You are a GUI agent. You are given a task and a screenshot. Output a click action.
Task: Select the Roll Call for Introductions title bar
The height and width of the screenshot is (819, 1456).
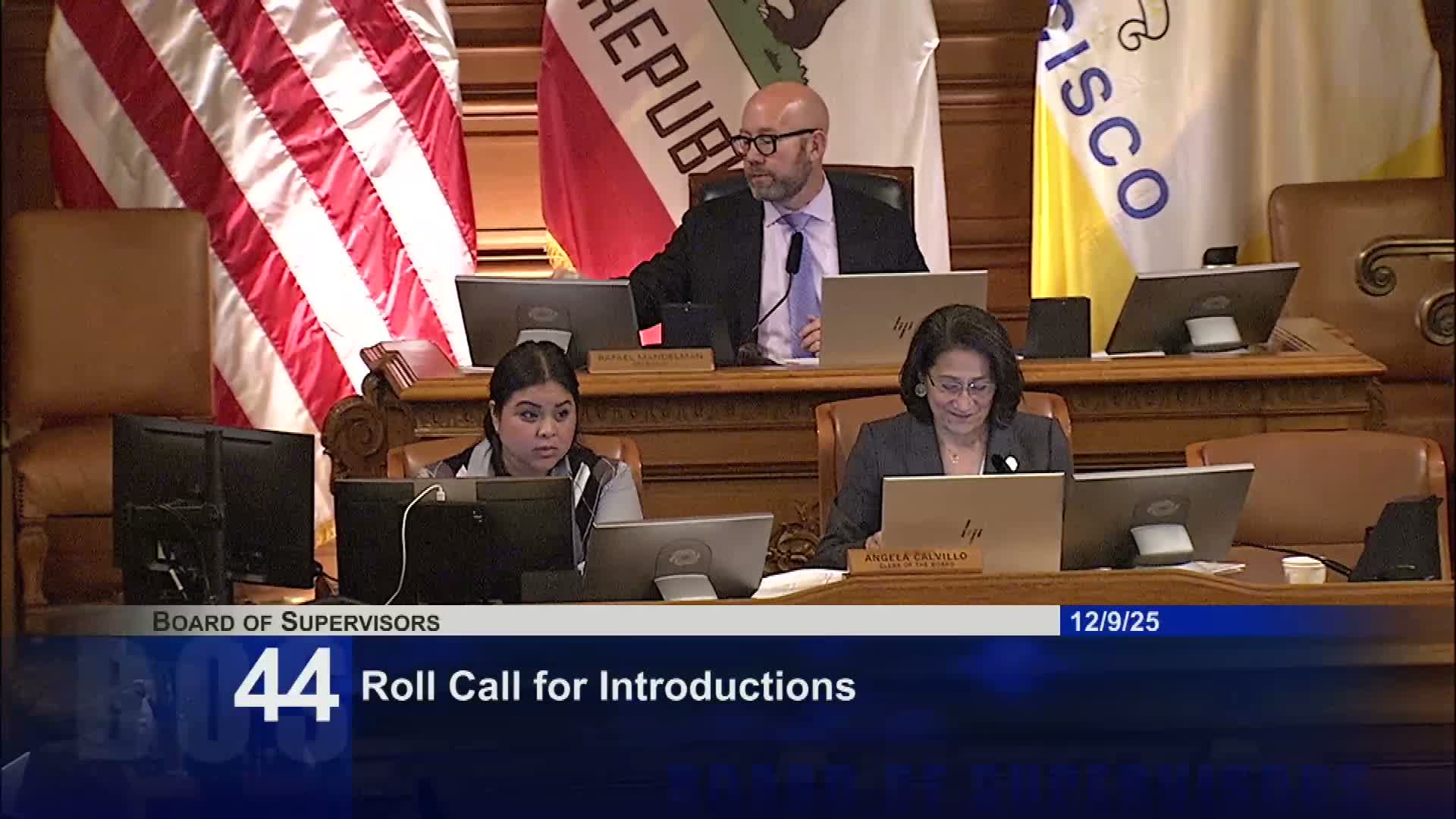tap(607, 686)
